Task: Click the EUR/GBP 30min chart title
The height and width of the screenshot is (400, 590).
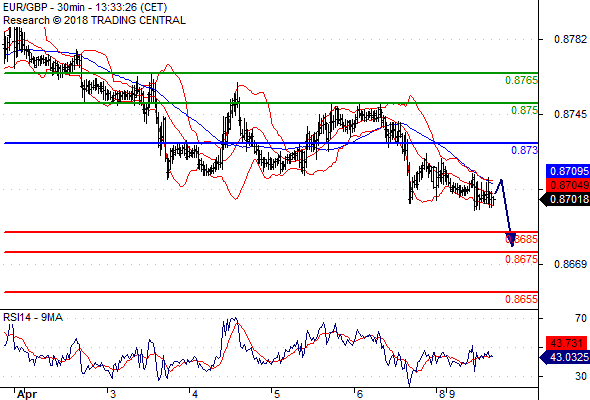Action: pos(85,7)
